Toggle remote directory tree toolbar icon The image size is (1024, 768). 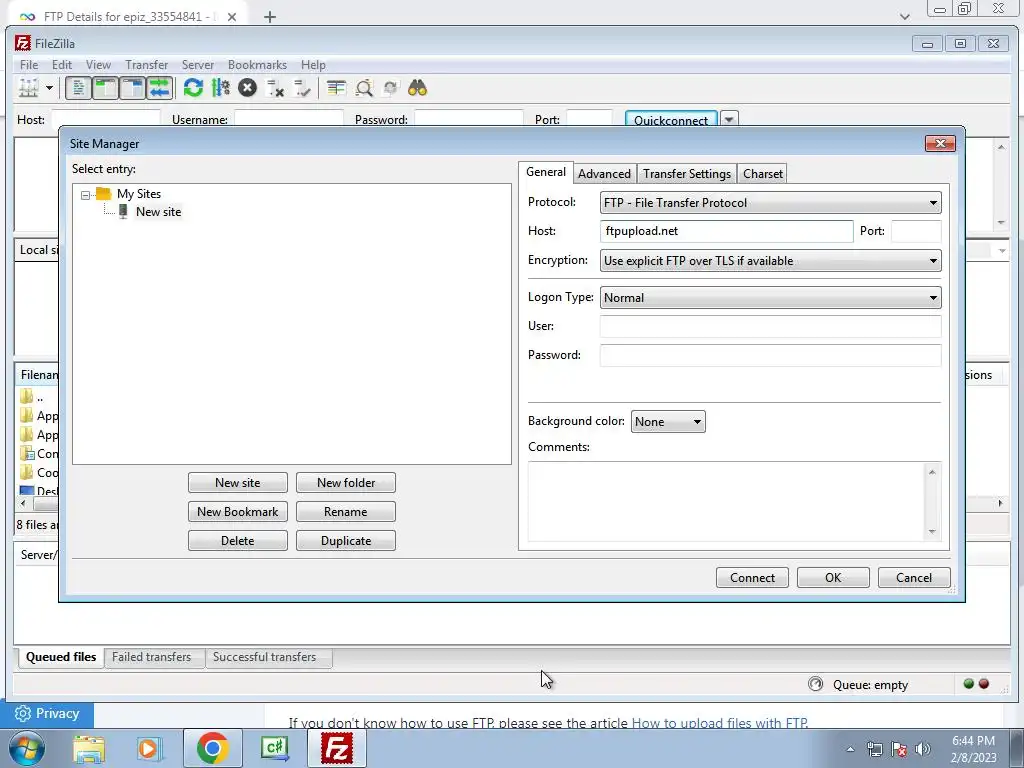[133, 88]
